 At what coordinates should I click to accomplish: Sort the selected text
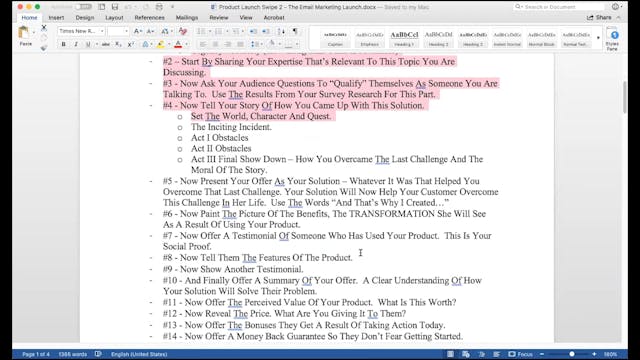click(281, 31)
